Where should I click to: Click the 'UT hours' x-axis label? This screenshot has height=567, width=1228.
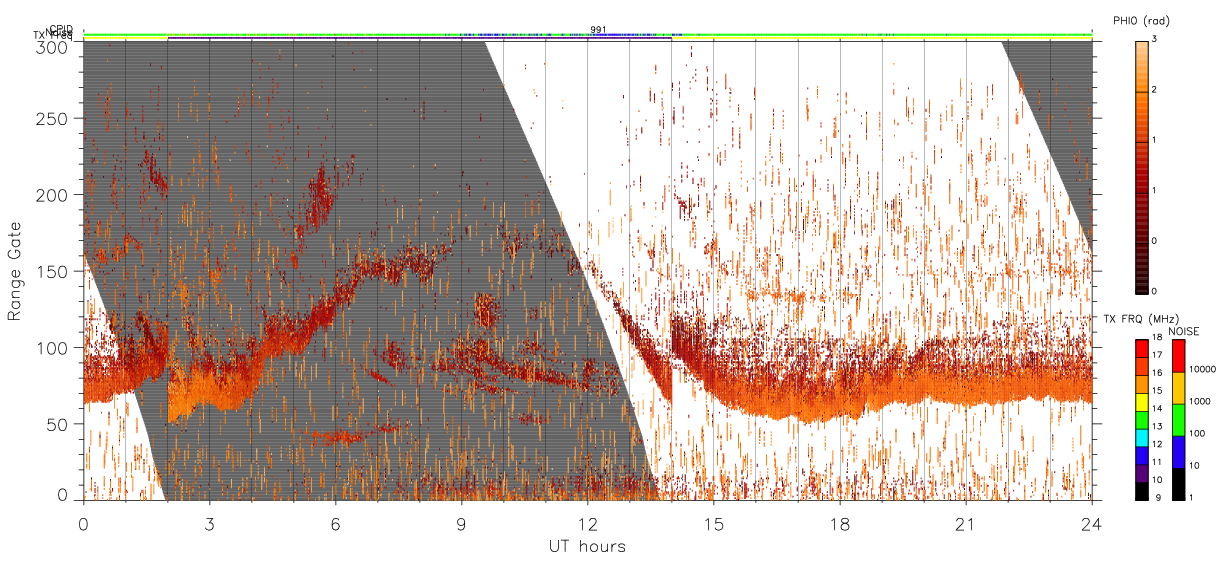coord(587,546)
